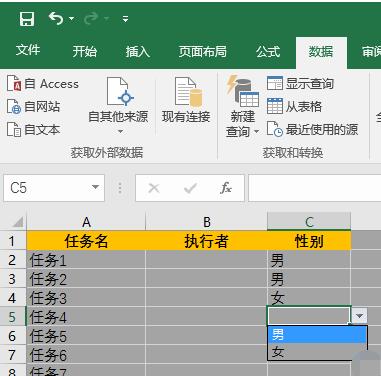Click cell containing 任务3
381x376 pixels.
(86, 298)
